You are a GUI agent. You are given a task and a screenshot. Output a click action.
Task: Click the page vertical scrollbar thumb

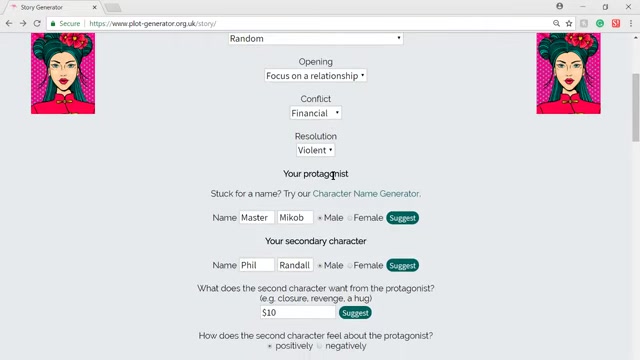click(636, 108)
